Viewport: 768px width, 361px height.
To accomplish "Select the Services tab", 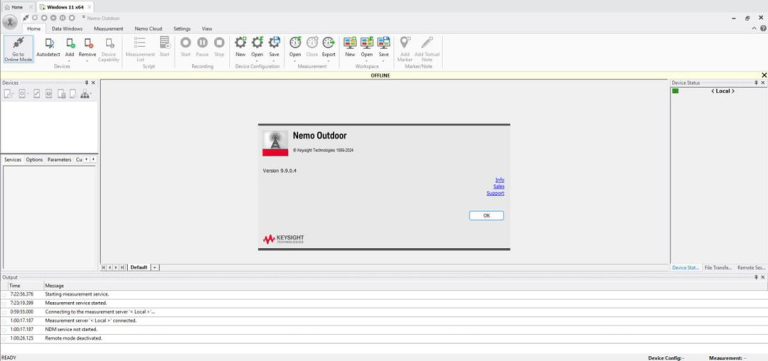I will (13, 160).
